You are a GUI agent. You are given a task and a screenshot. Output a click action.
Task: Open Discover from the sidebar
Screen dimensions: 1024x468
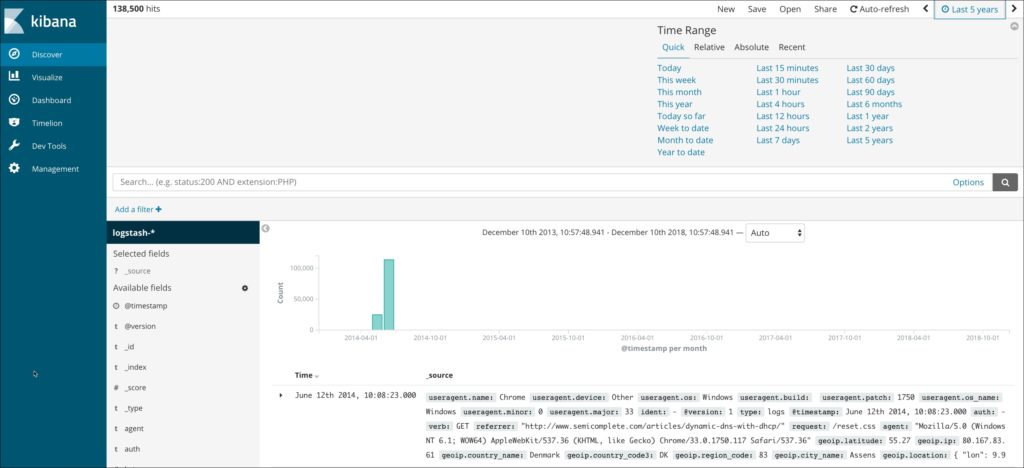click(x=52, y=55)
